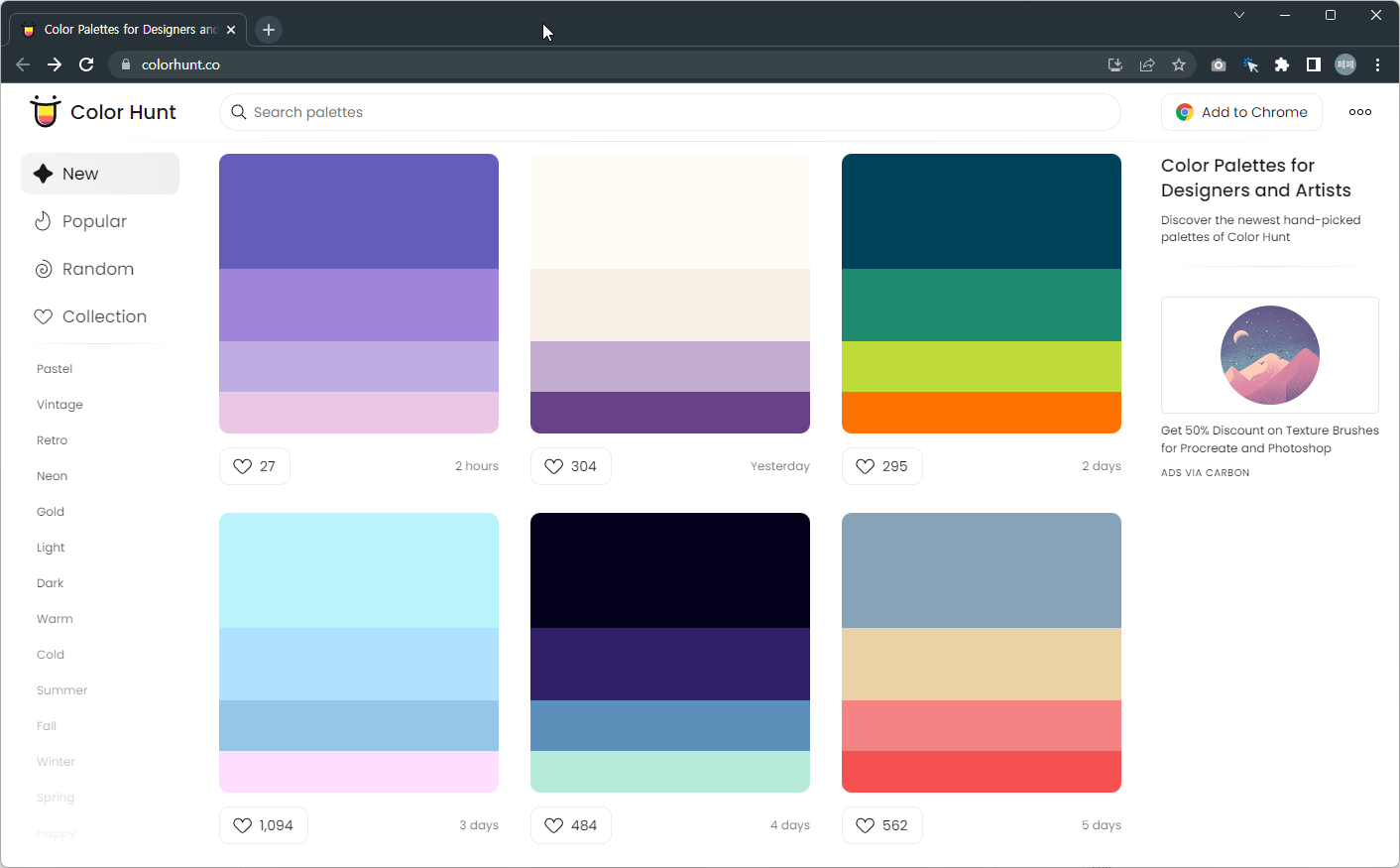The width and height of the screenshot is (1400, 868).
Task: Open the Pastel palettes category
Action: point(54,368)
